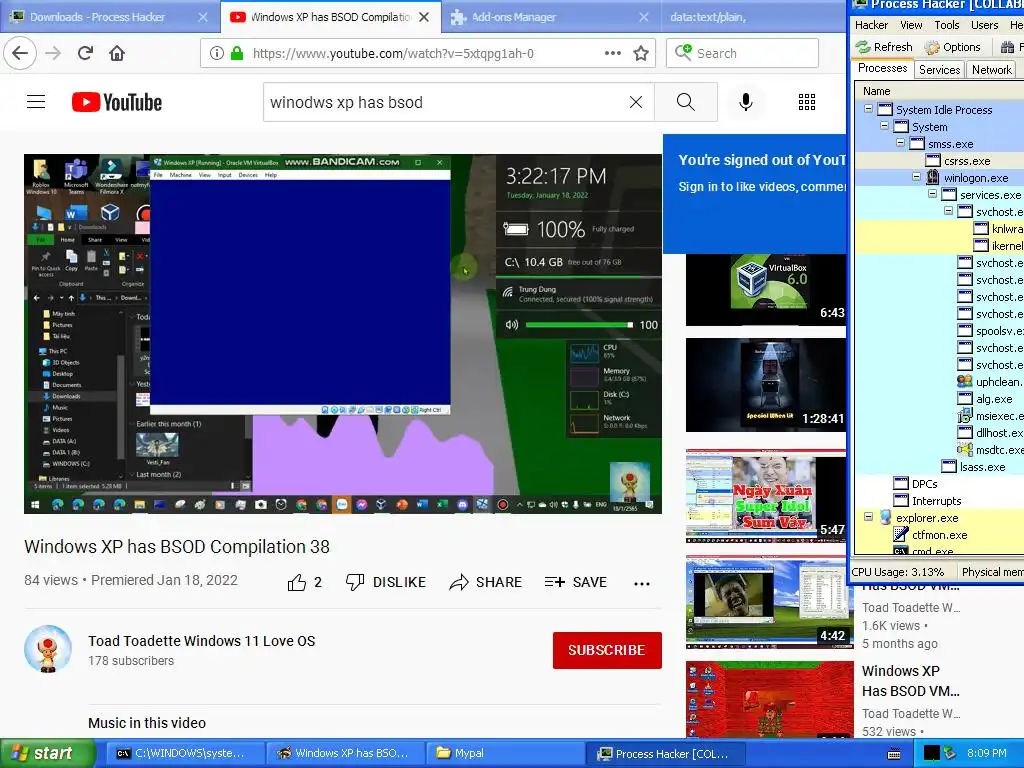Select the Services tab
The height and width of the screenshot is (768, 1024).
(939, 70)
